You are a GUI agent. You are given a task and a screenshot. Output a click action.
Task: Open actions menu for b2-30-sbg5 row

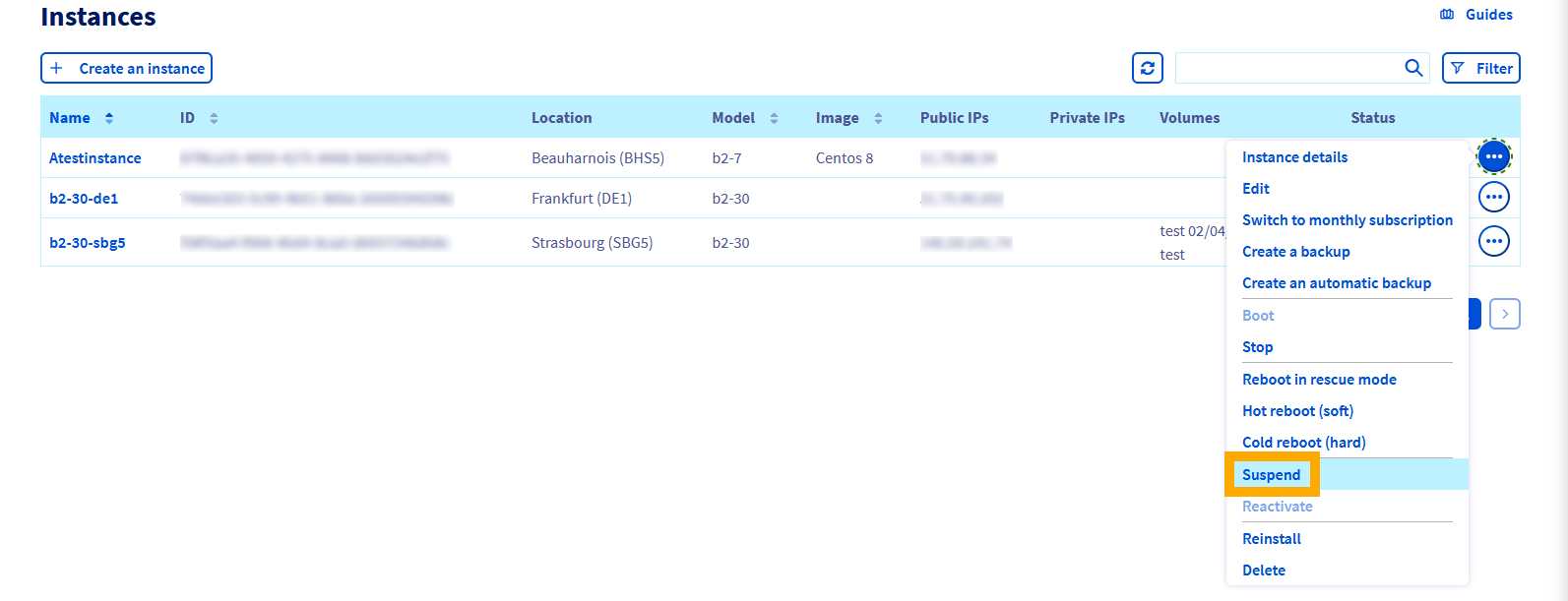pyautogui.click(x=1493, y=241)
